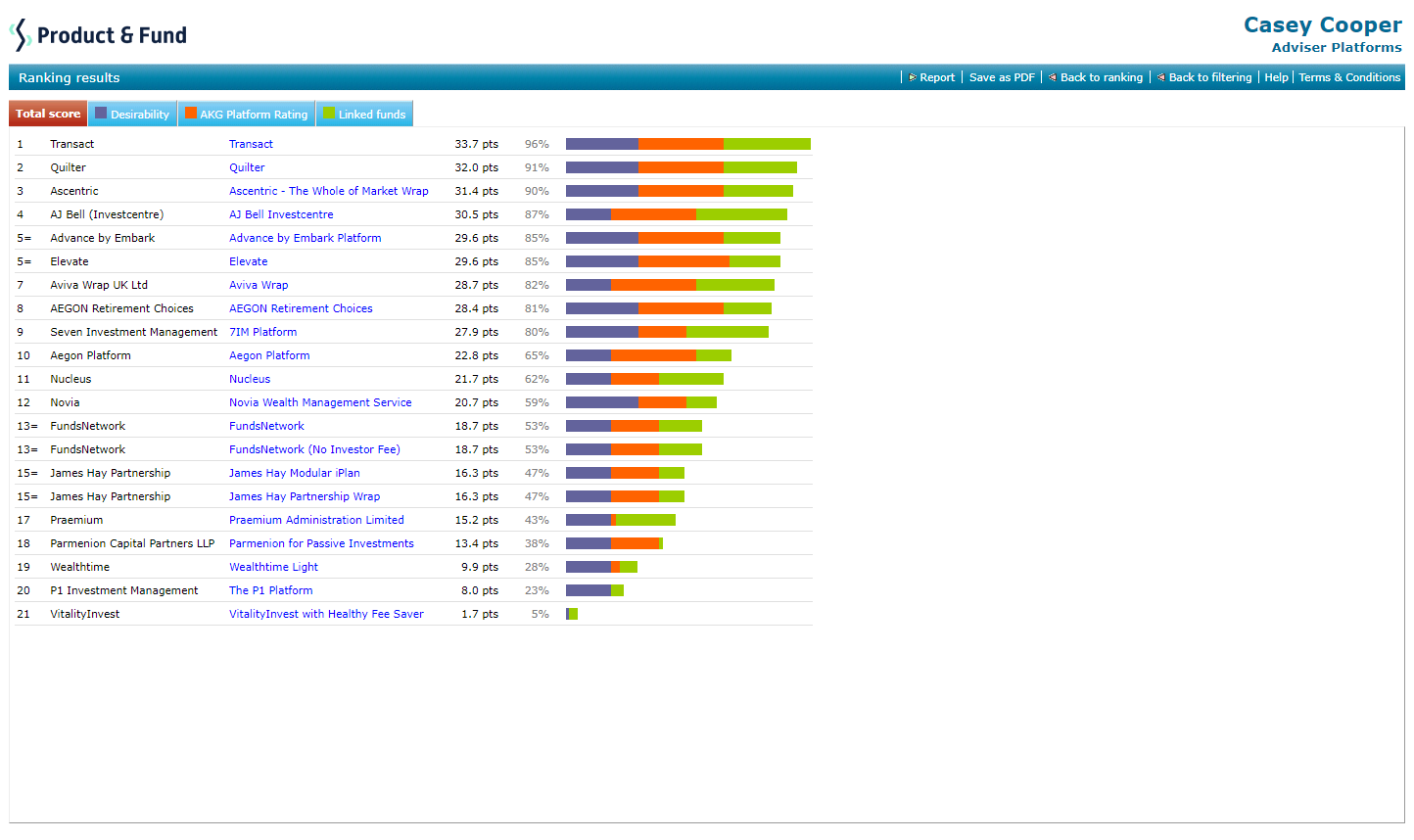The image size is (1414, 840).
Task: Open the Nucleus product link
Action: click(x=250, y=379)
